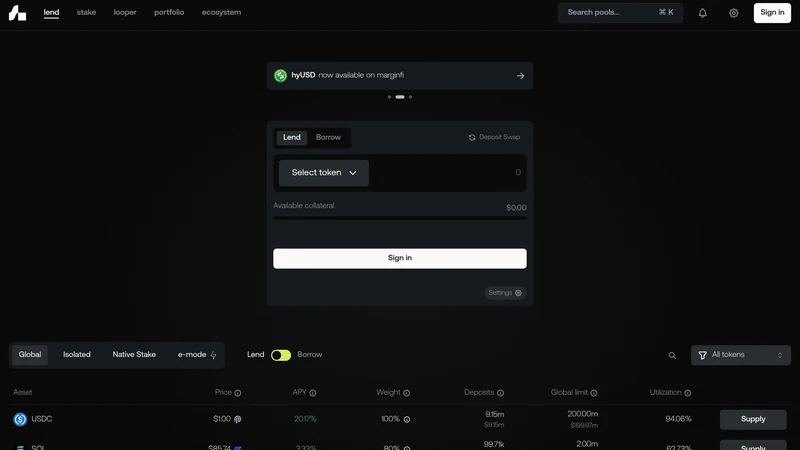The height and width of the screenshot is (450, 800).
Task: Sort by the Asset column header
Action: [x=22, y=392]
